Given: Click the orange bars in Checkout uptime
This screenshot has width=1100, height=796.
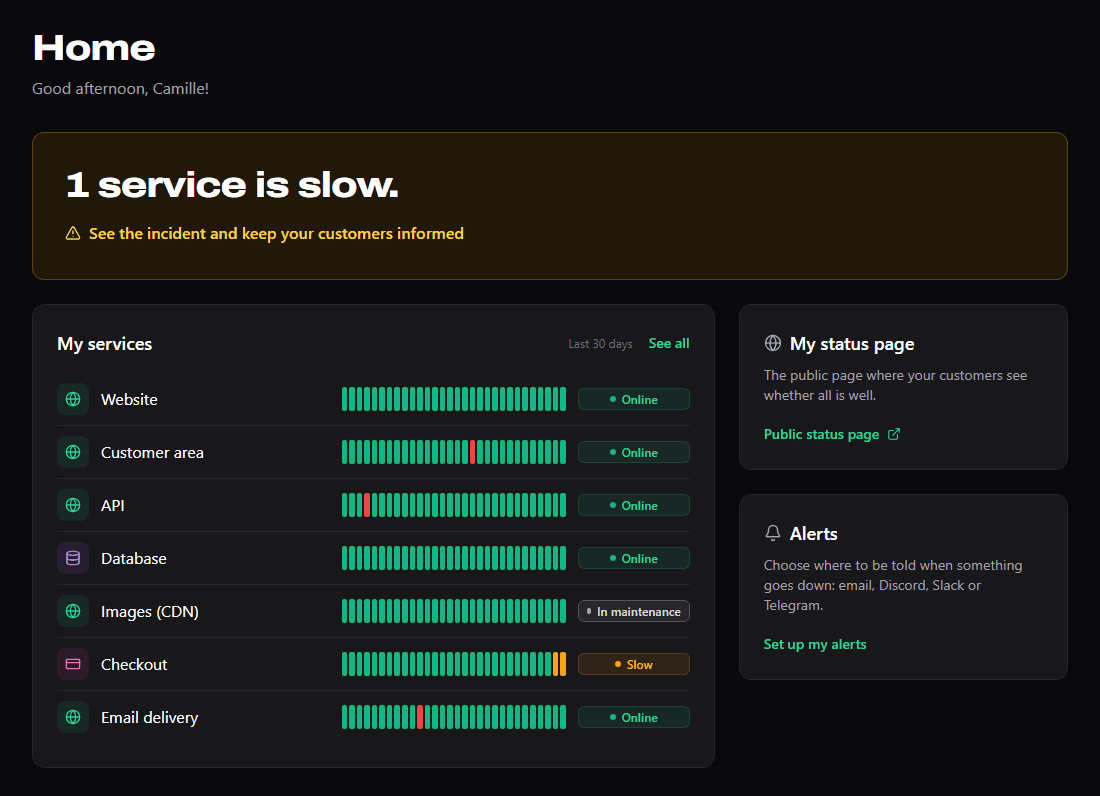Looking at the screenshot, I should tap(559, 664).
